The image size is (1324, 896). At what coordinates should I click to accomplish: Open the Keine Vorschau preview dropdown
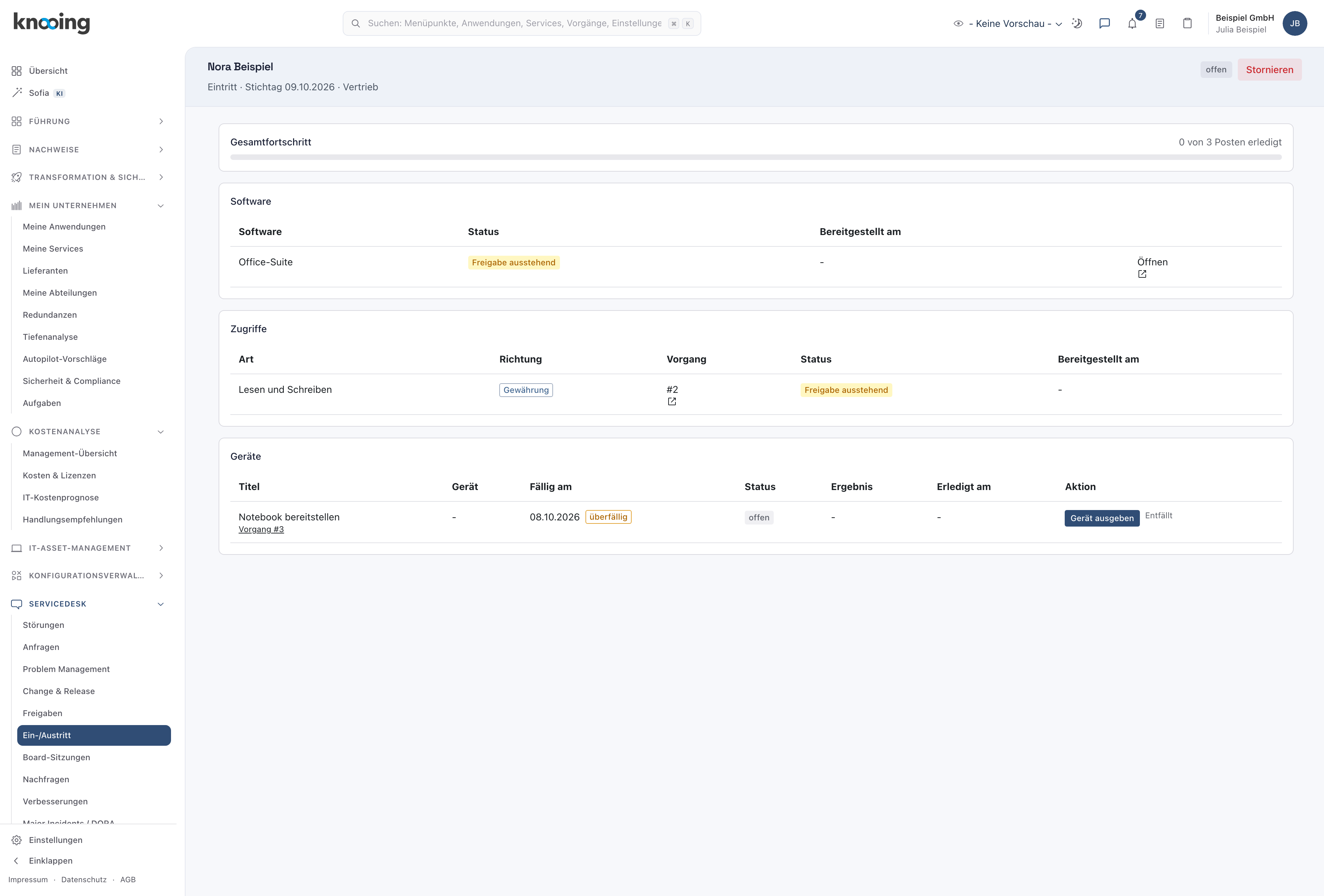tap(1008, 23)
